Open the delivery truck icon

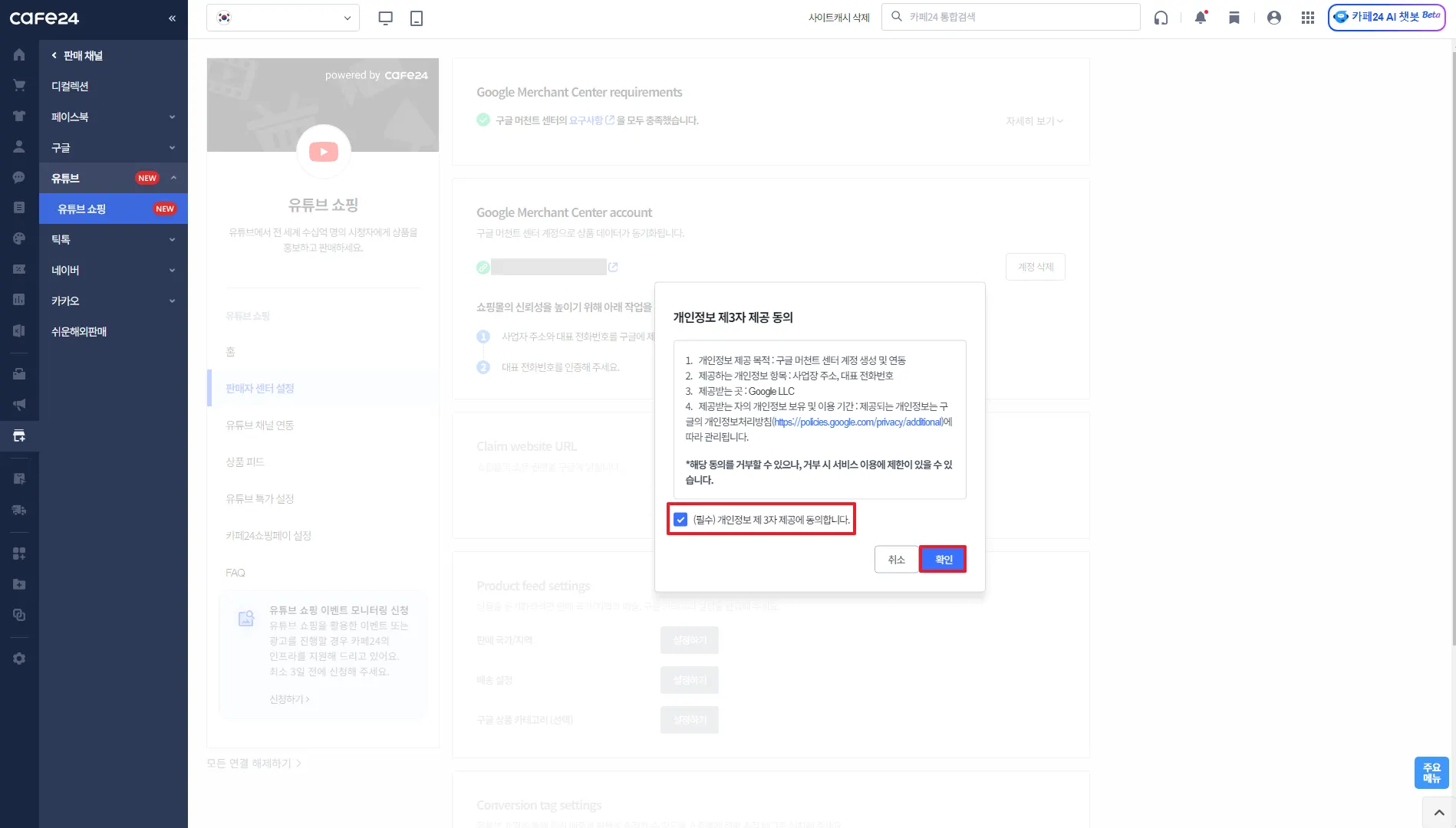point(19,510)
